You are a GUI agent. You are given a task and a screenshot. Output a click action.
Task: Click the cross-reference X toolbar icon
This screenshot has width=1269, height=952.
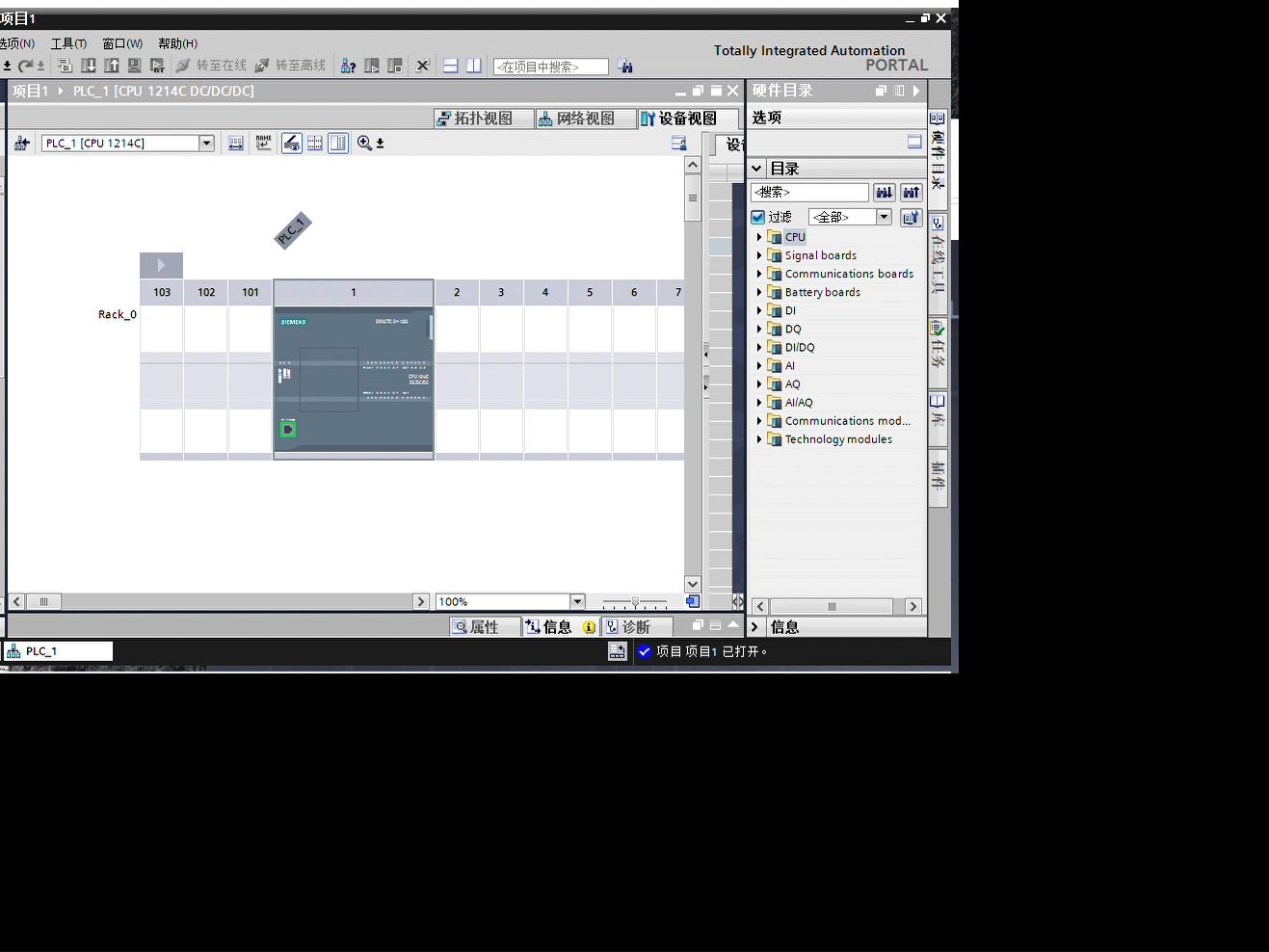point(422,66)
